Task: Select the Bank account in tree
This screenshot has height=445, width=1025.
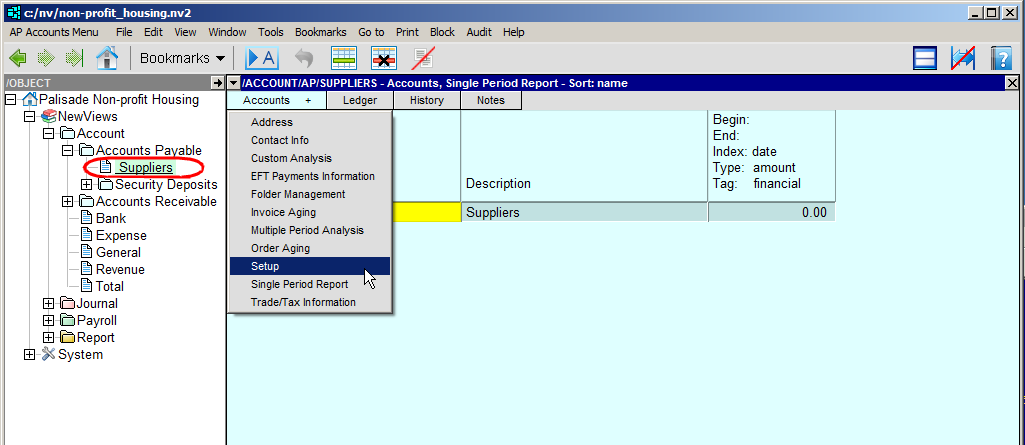Action: point(110,219)
